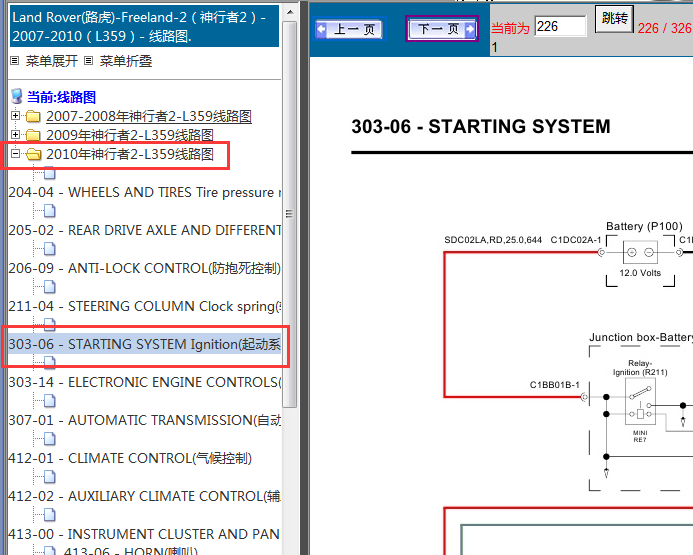Viewport: 693px width, 555px height.
Task: Open 413-00 INSTRUMENT CLUSTER AND PANEL entry
Action: (x=144, y=534)
